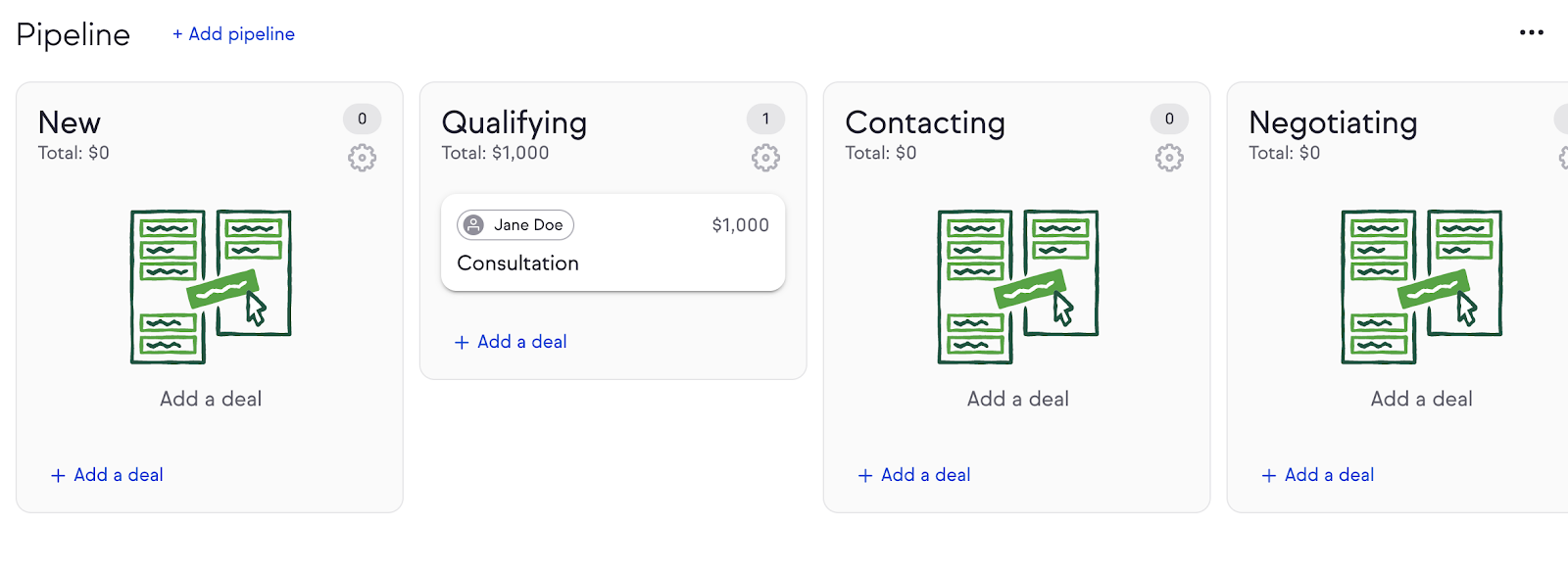Select the Negotiating stage title

point(1333,122)
